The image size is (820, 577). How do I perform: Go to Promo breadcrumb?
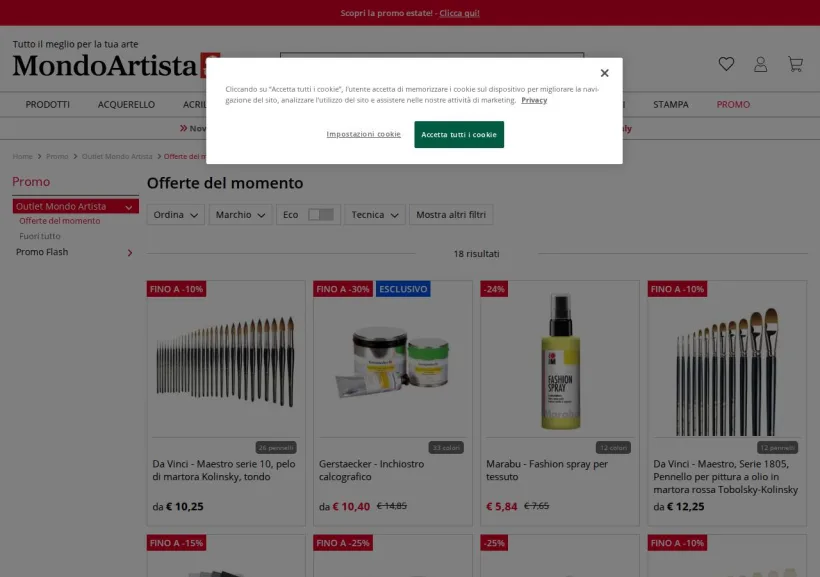[57, 156]
